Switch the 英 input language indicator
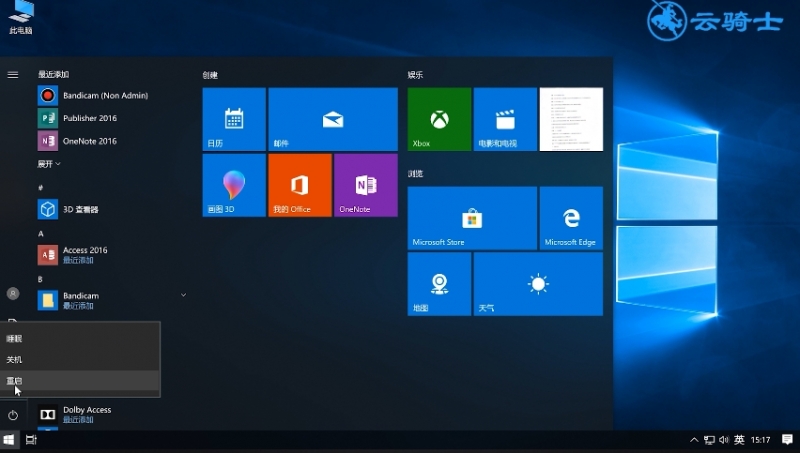Image resolution: width=800 pixels, height=453 pixels. coord(739,440)
